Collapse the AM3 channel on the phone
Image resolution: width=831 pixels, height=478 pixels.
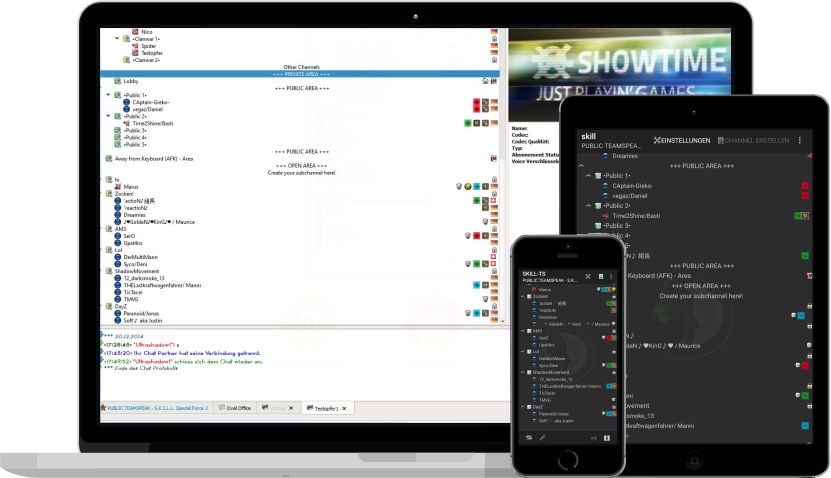[523, 331]
